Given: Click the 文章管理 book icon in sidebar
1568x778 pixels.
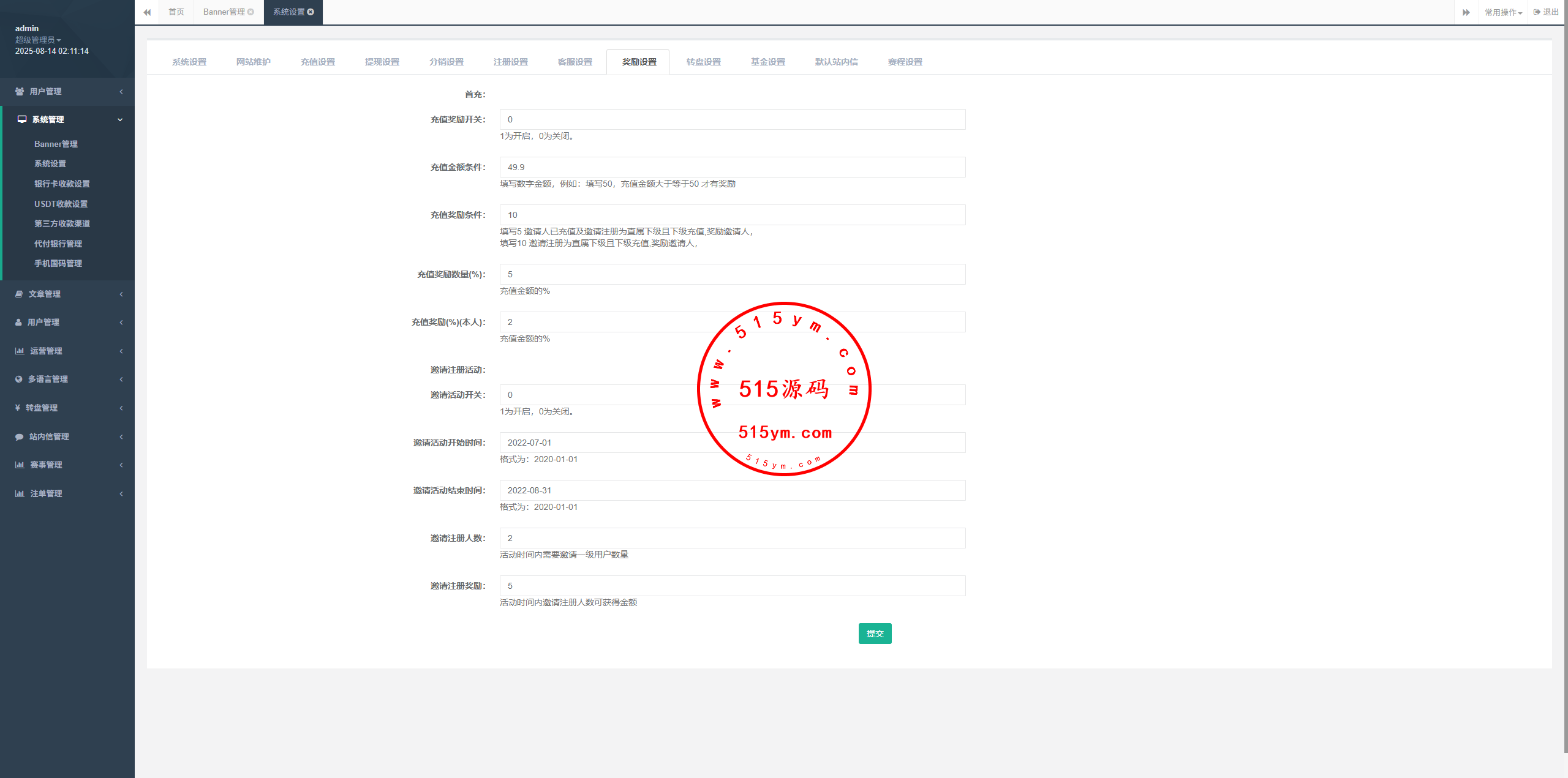Looking at the screenshot, I should coord(19,294).
